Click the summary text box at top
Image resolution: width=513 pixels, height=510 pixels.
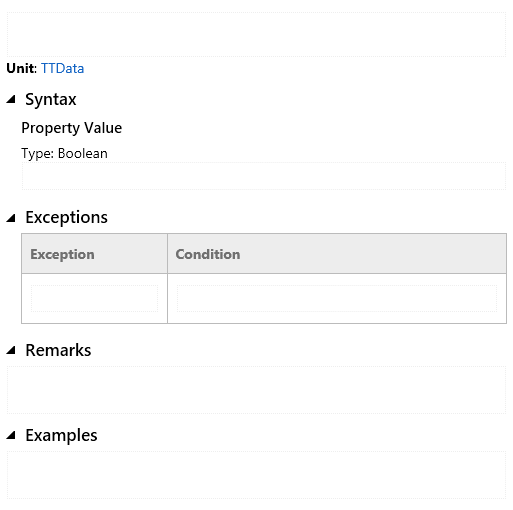click(x=256, y=34)
